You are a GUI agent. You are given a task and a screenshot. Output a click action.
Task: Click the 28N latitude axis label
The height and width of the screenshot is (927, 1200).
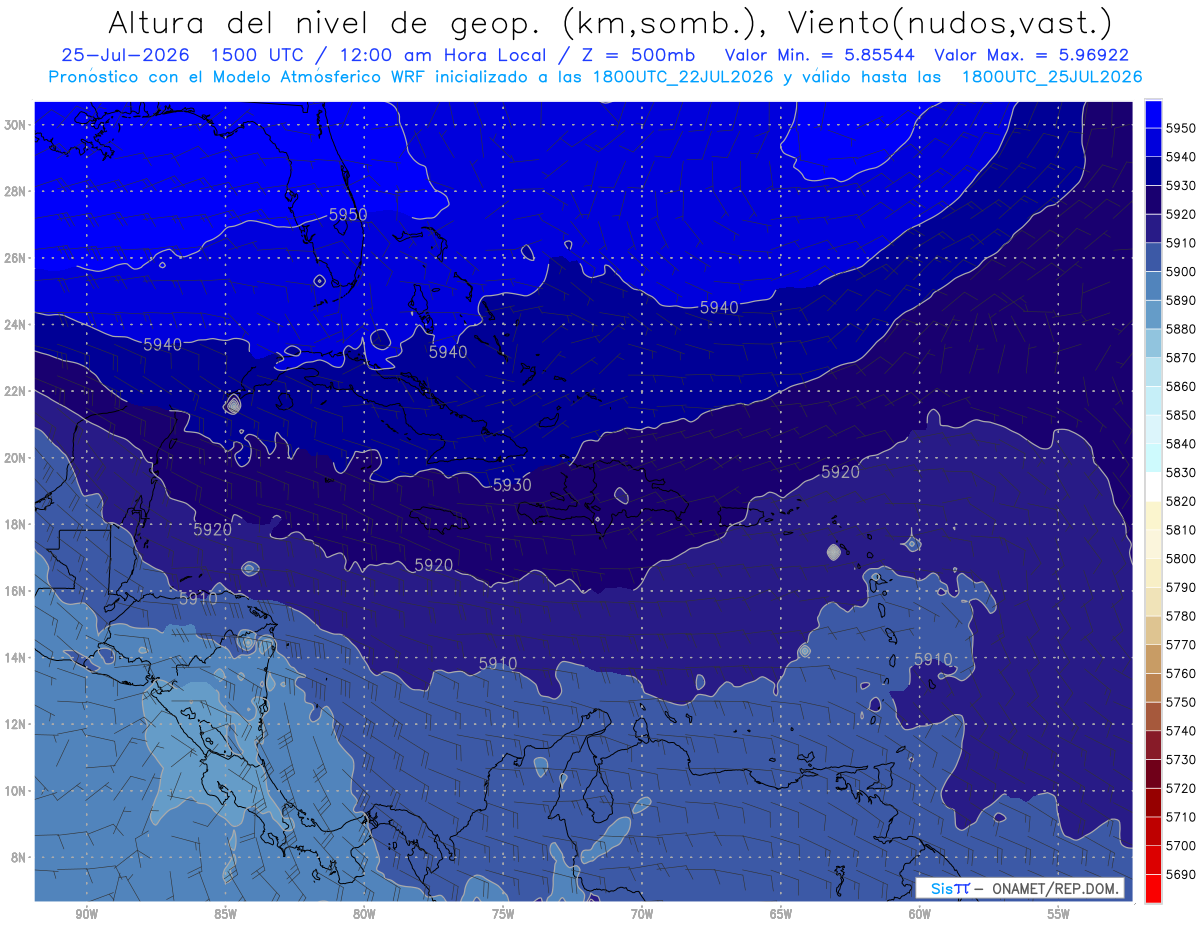[x=17, y=191]
